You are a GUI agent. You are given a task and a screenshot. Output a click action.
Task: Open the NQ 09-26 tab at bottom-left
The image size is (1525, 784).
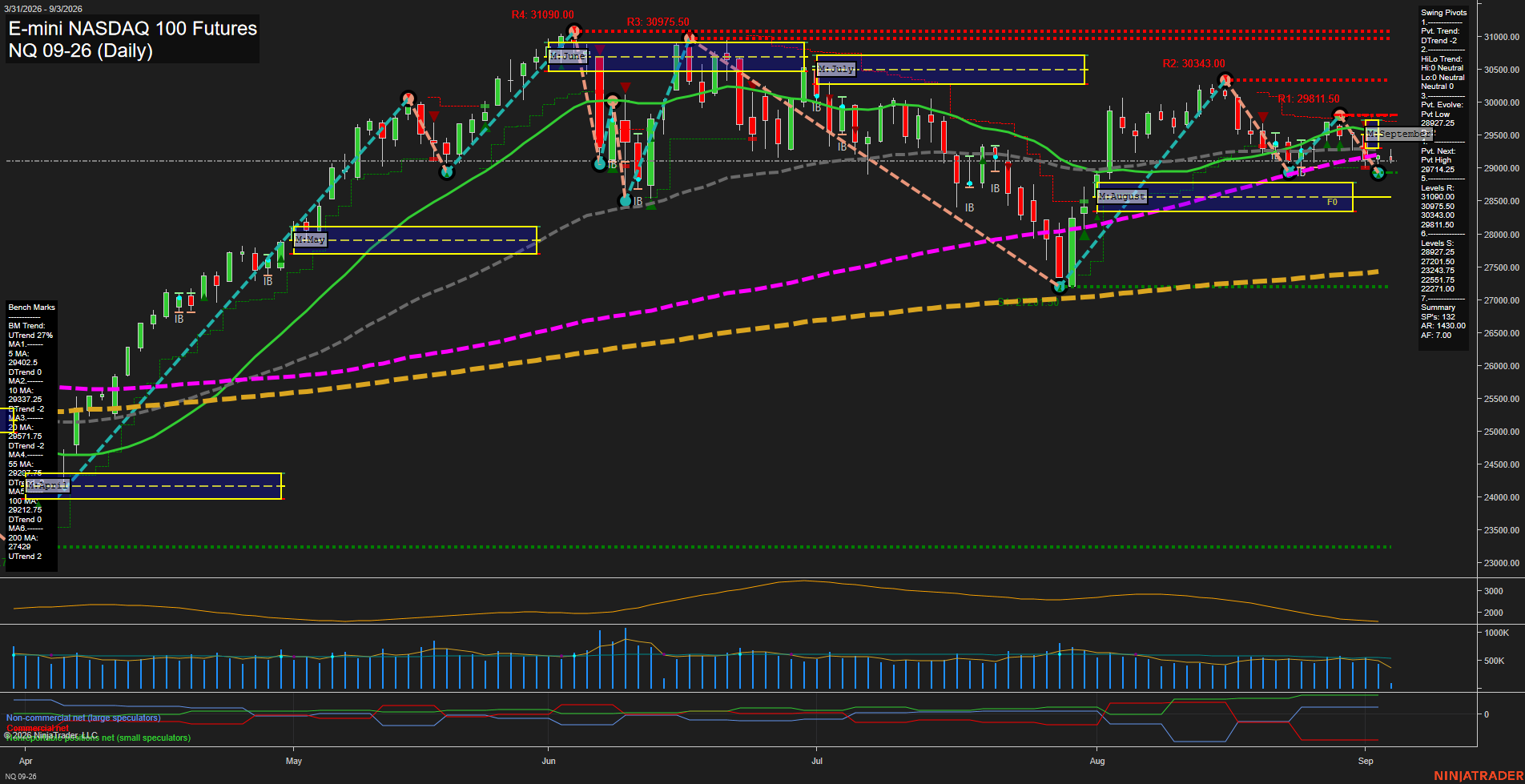pyautogui.click(x=21, y=777)
